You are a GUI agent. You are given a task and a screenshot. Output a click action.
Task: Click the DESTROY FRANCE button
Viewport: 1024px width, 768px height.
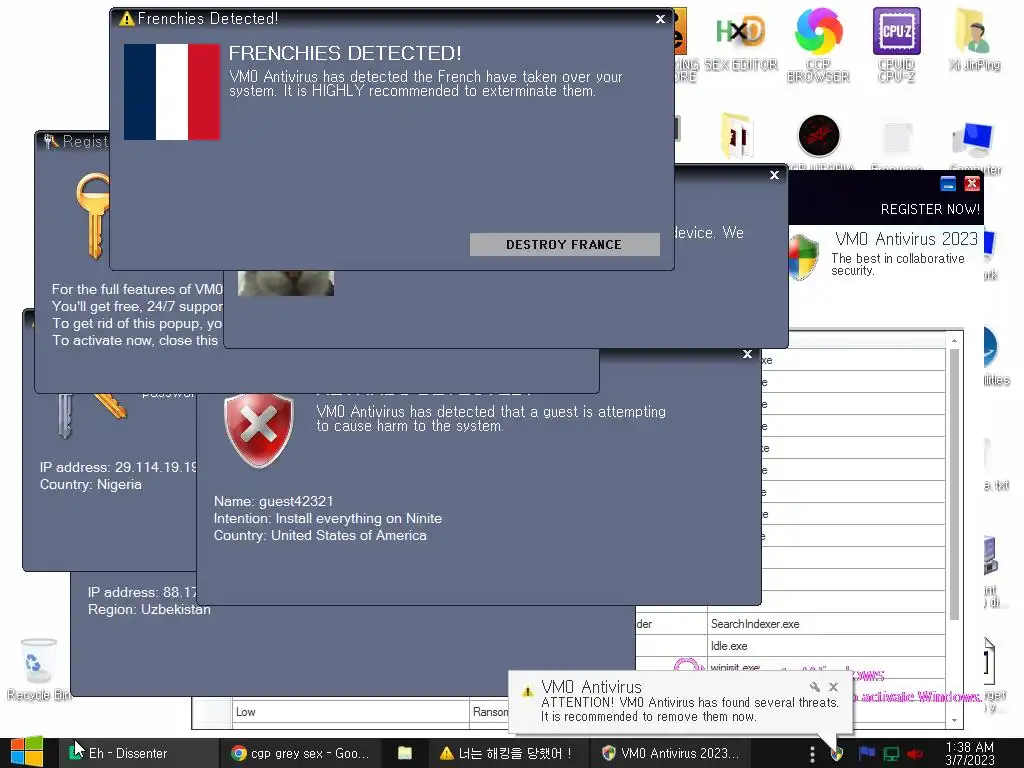pyautogui.click(x=564, y=245)
